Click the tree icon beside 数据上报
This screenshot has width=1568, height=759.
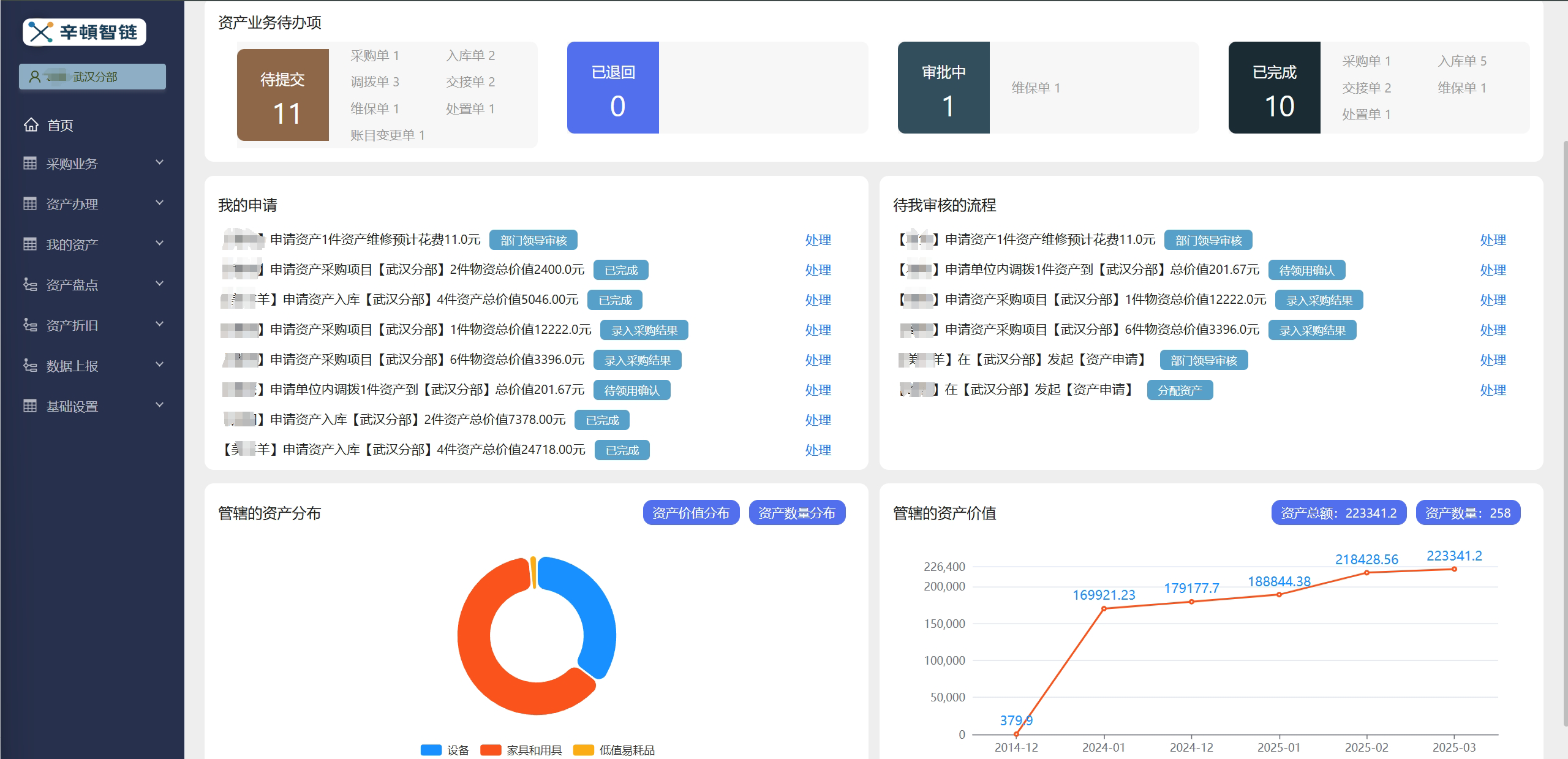(x=30, y=365)
